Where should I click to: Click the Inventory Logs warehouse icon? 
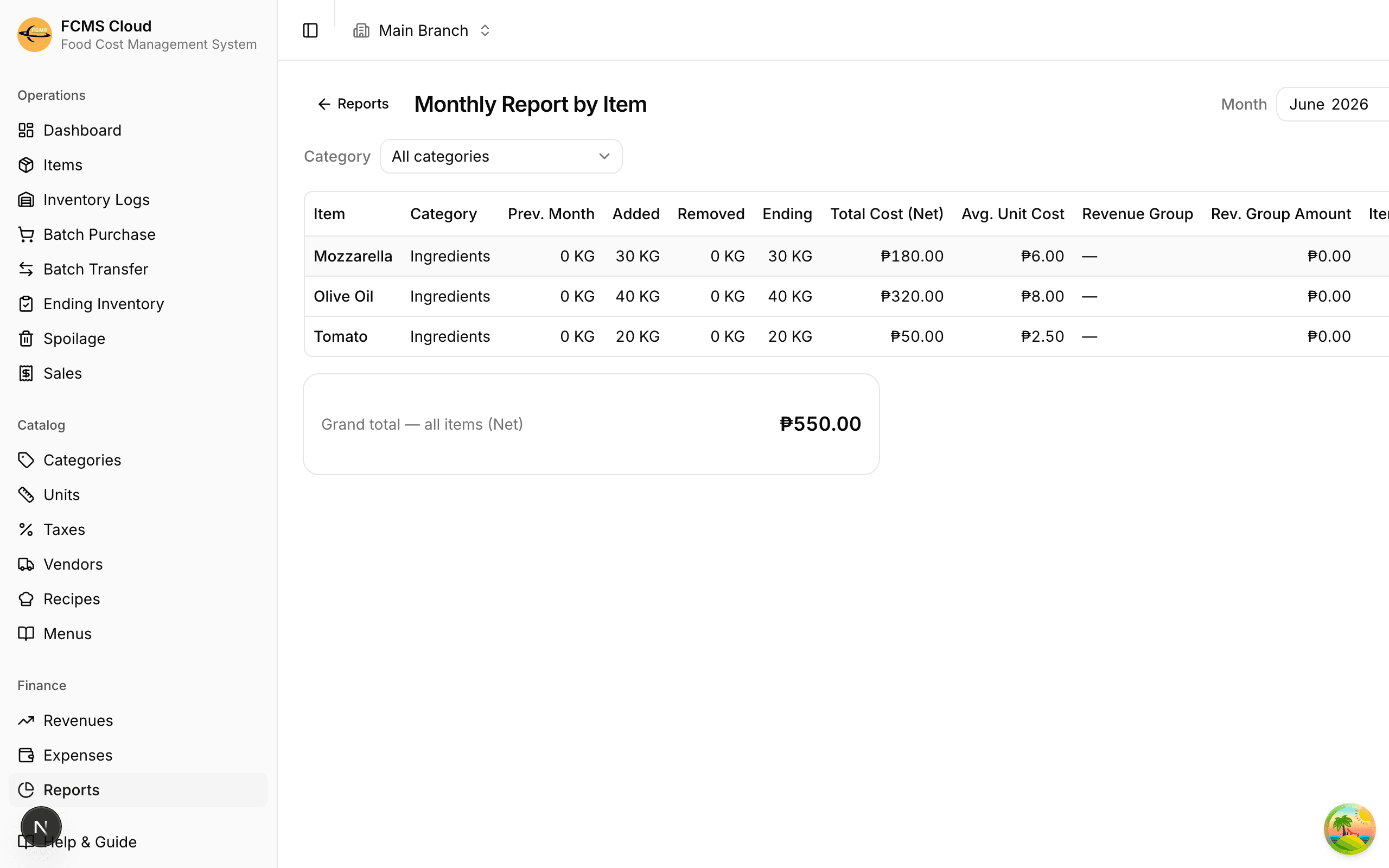point(26,200)
